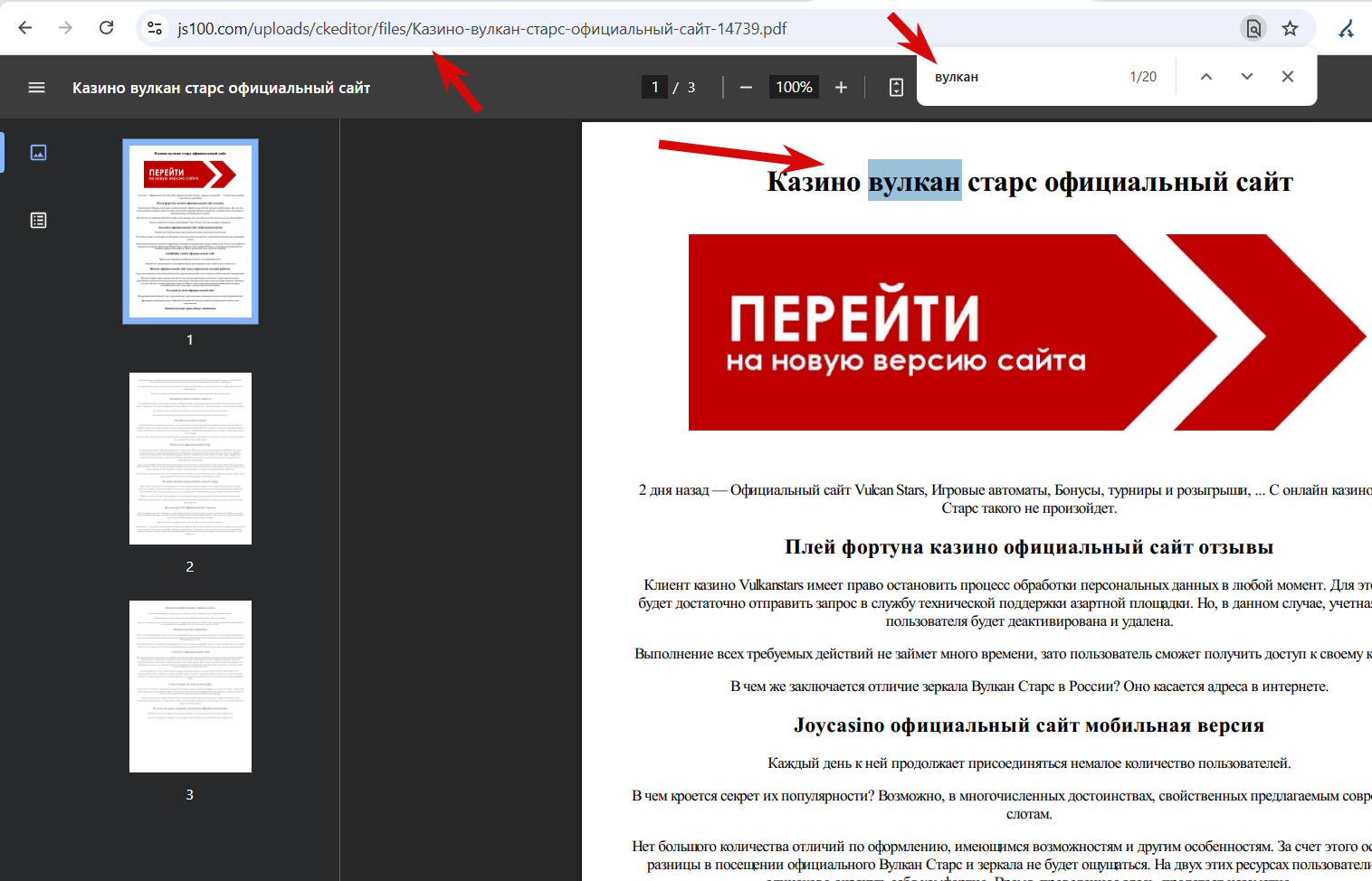This screenshot has height=881, width=1372.
Task: Zoom in the PDF document
Action: (841, 87)
